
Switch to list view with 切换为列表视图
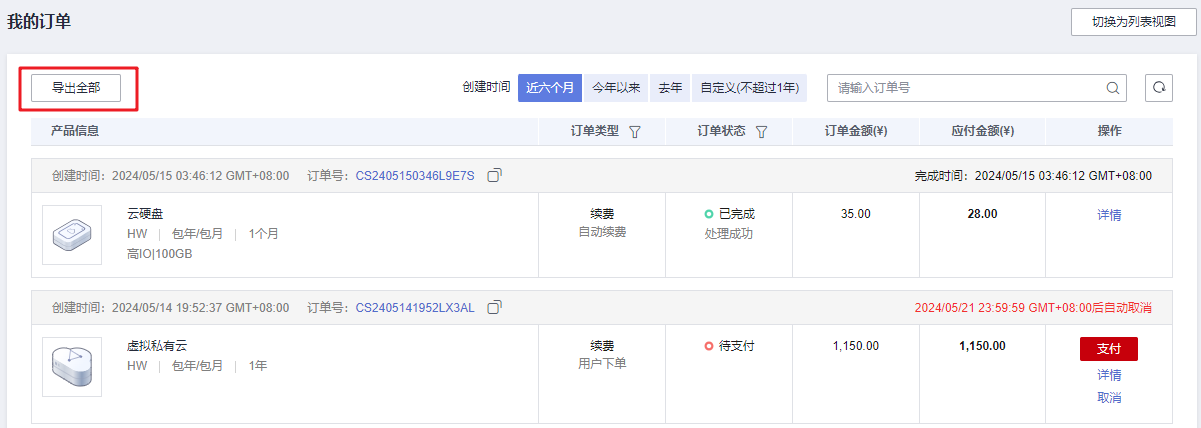point(1133,22)
